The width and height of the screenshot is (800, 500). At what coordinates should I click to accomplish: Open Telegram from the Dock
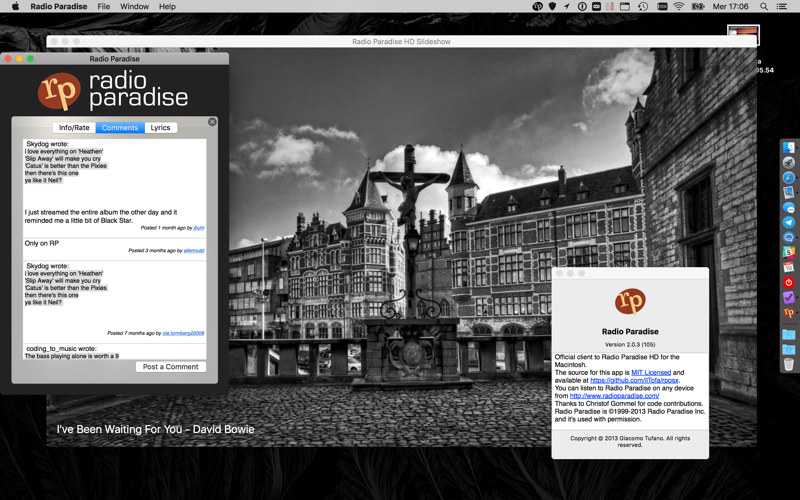(789, 222)
